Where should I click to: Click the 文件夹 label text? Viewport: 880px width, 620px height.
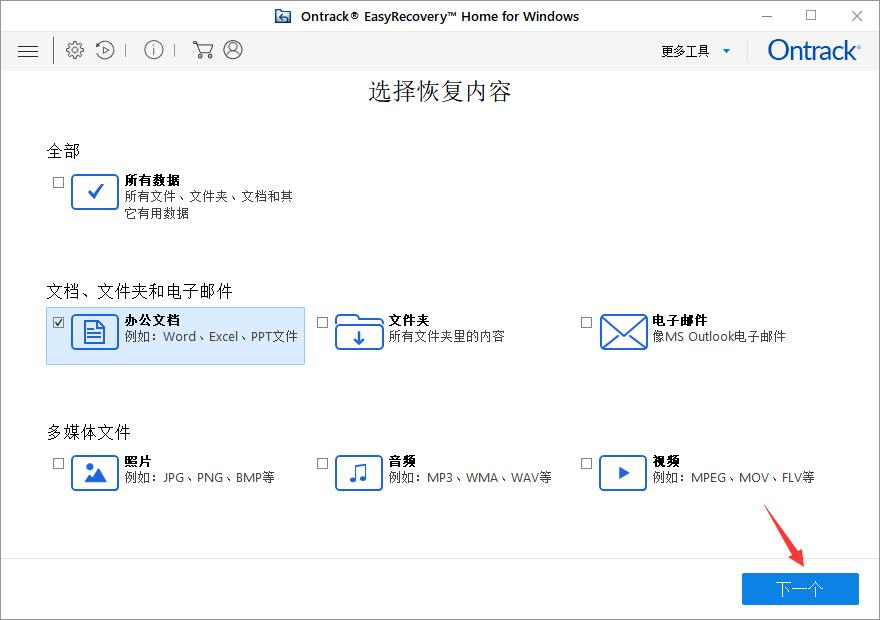(409, 320)
